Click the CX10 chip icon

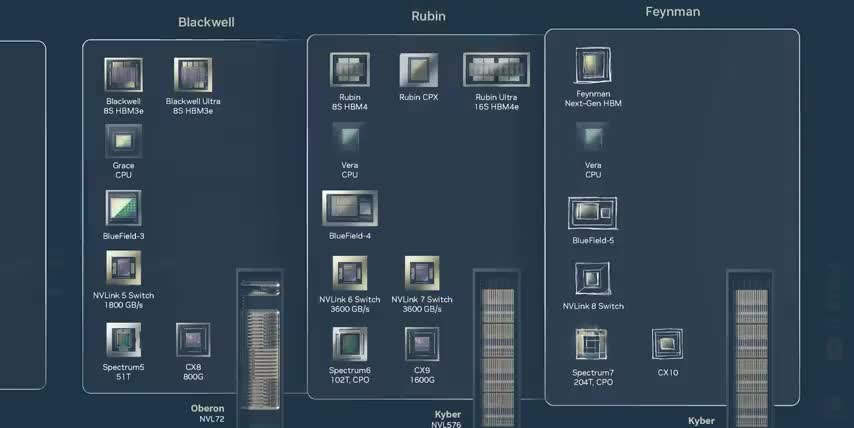pos(667,345)
